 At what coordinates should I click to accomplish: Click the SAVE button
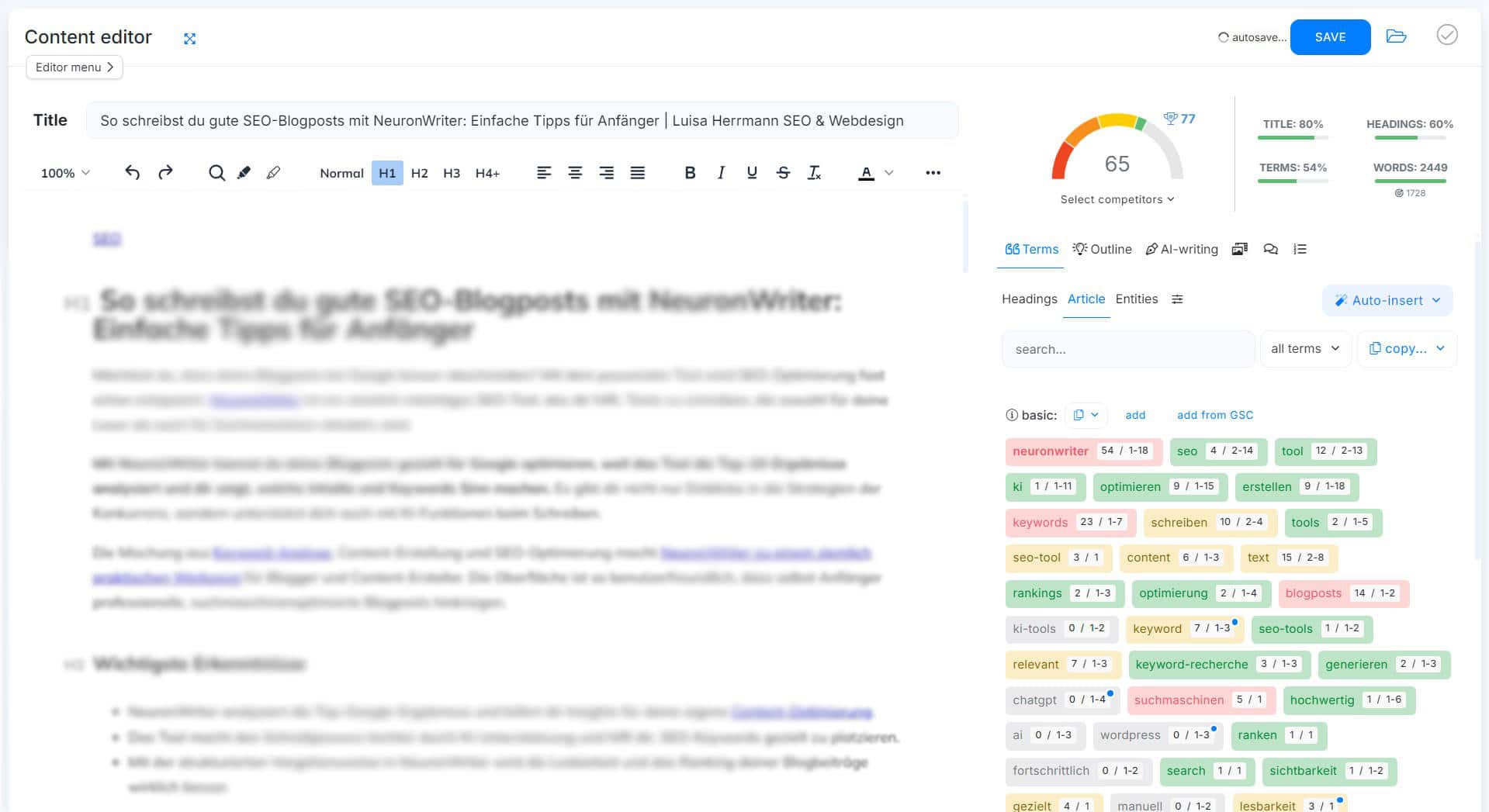pos(1330,37)
